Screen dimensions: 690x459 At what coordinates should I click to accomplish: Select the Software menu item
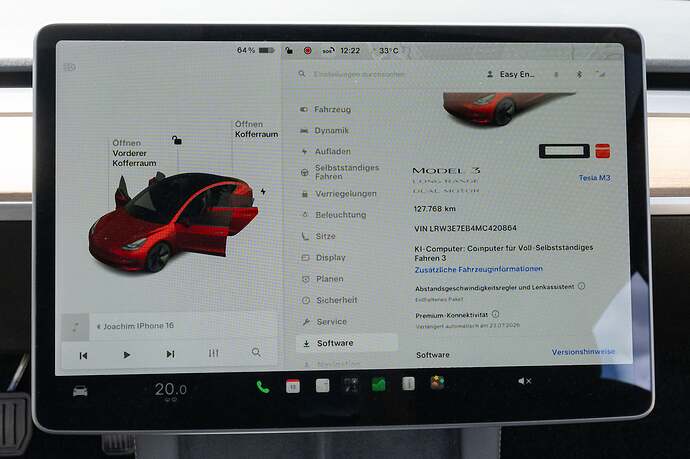tap(347, 343)
